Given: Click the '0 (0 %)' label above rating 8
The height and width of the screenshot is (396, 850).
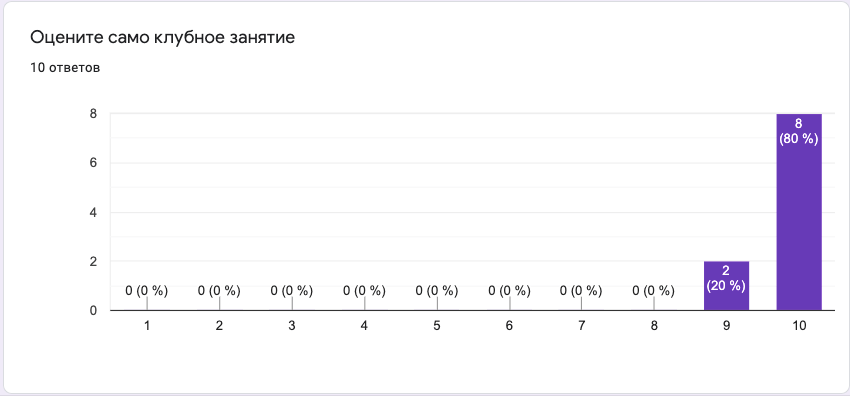Looking at the screenshot, I should pos(654,291).
